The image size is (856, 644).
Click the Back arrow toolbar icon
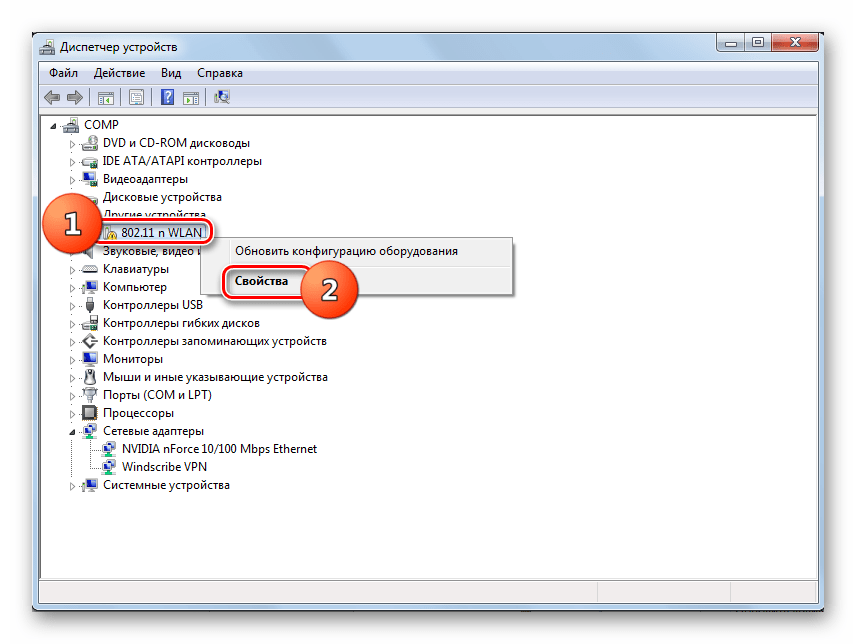(x=52, y=98)
